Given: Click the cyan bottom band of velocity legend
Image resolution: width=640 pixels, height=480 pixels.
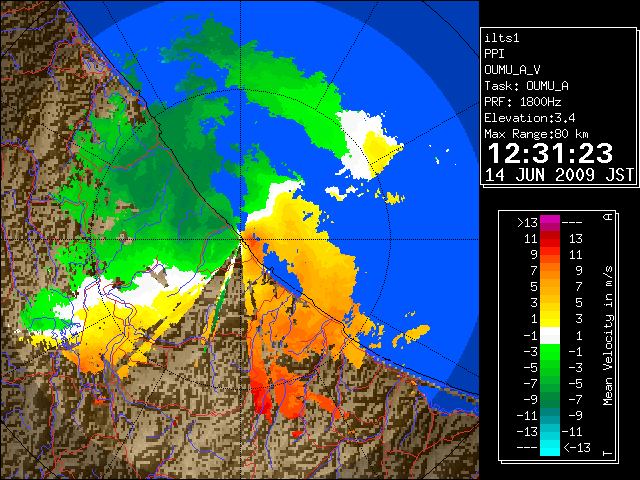Looking at the screenshot, I should (x=550, y=448).
